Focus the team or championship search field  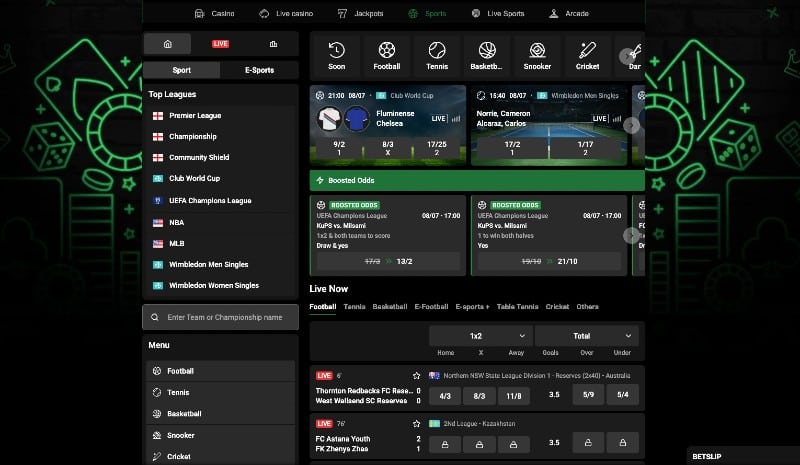[x=220, y=317]
